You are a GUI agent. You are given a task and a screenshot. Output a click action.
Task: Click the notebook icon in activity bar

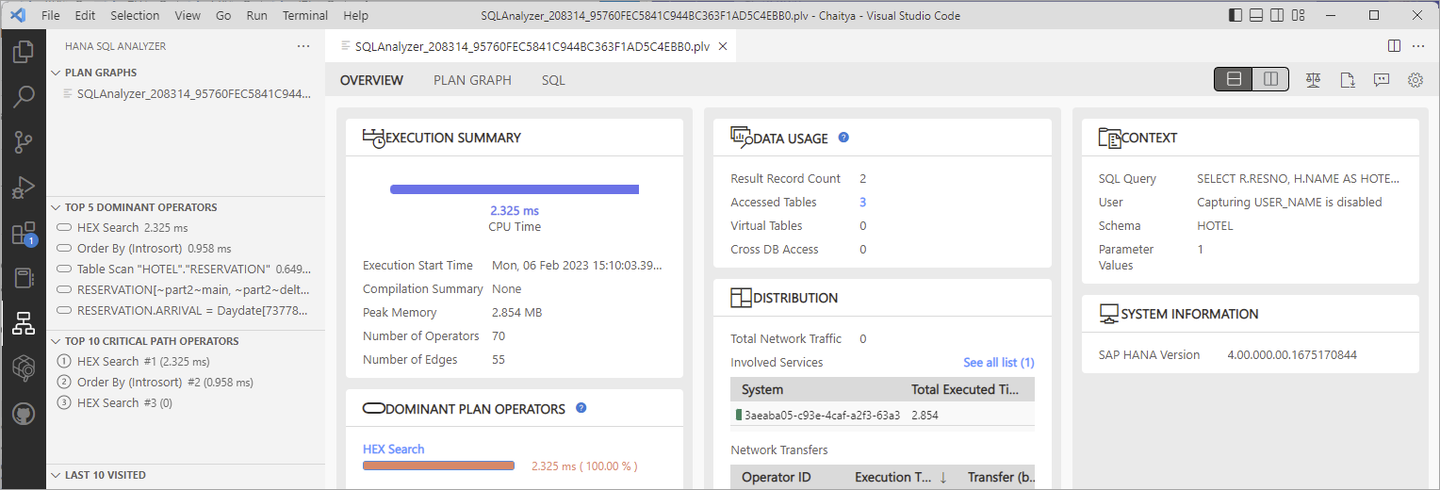point(23,278)
